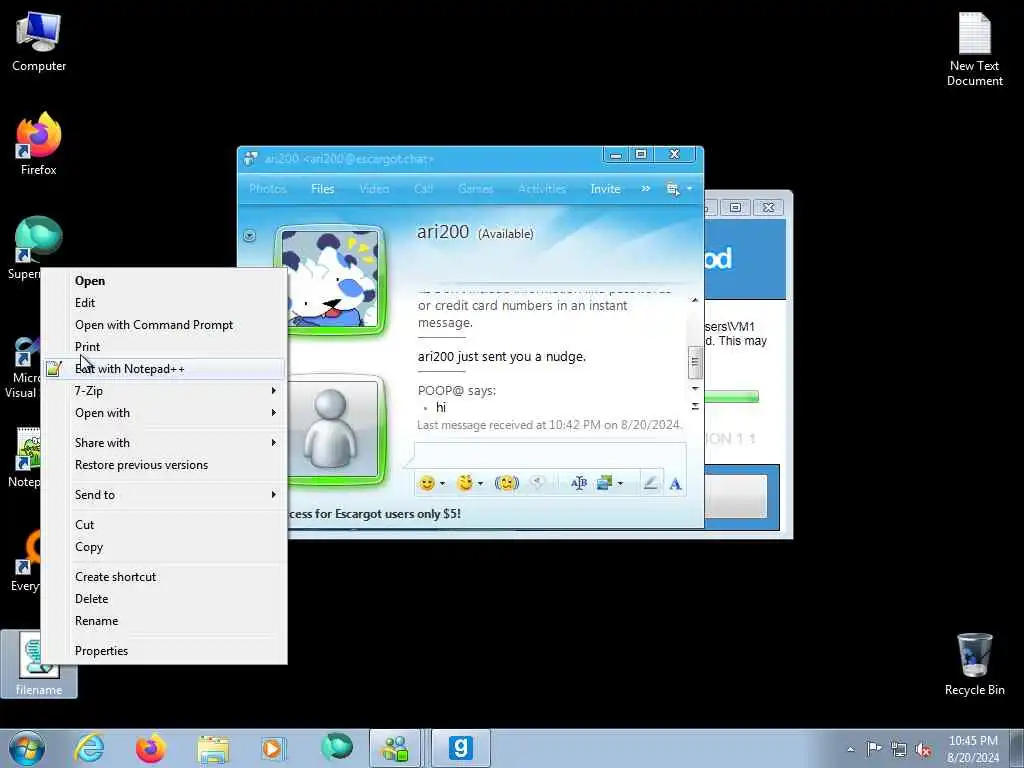Expand the Share with submenu
Screen dimensions: 1024x768
click(x=163, y=443)
